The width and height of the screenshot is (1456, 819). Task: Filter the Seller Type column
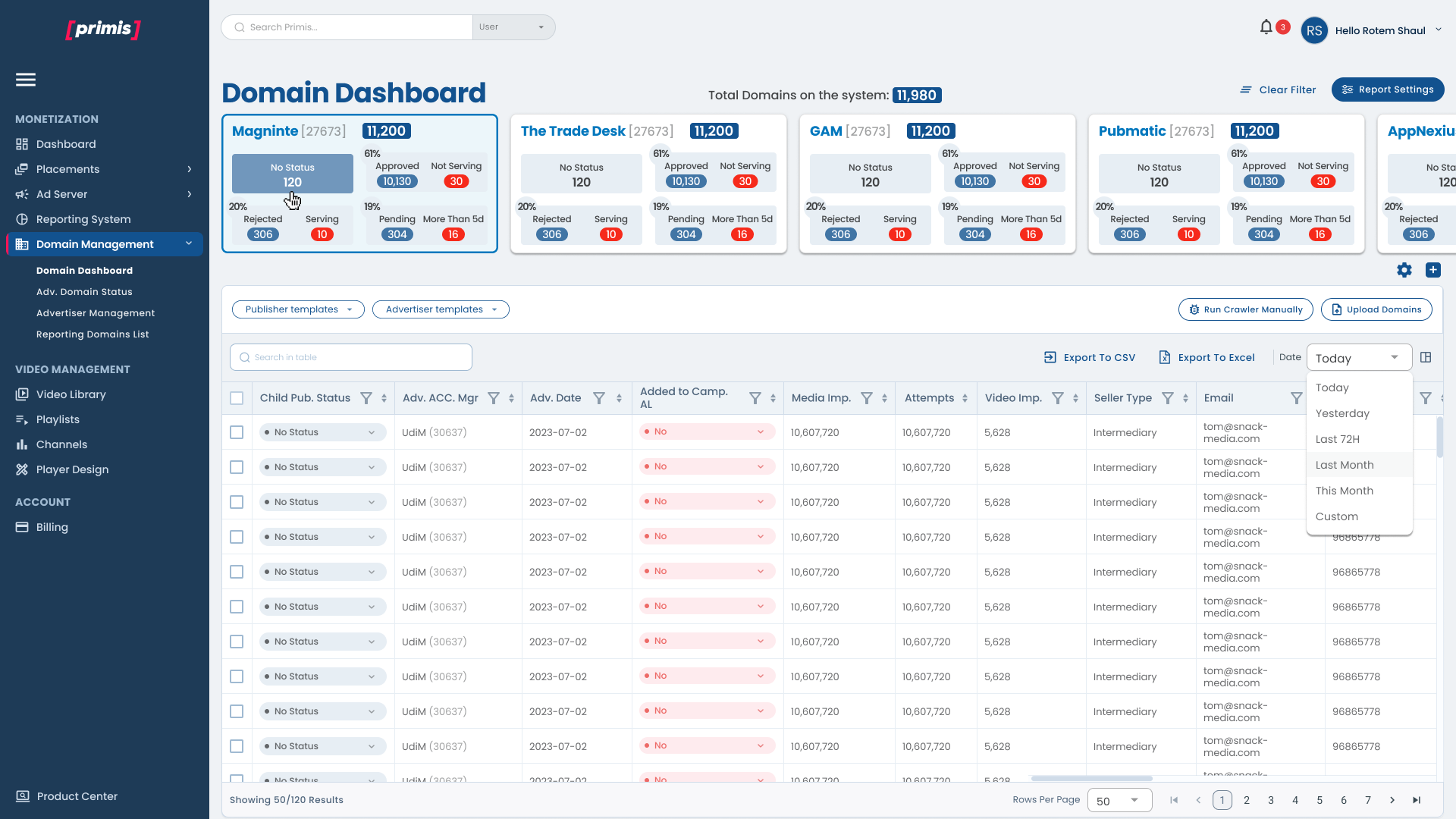point(1169,398)
